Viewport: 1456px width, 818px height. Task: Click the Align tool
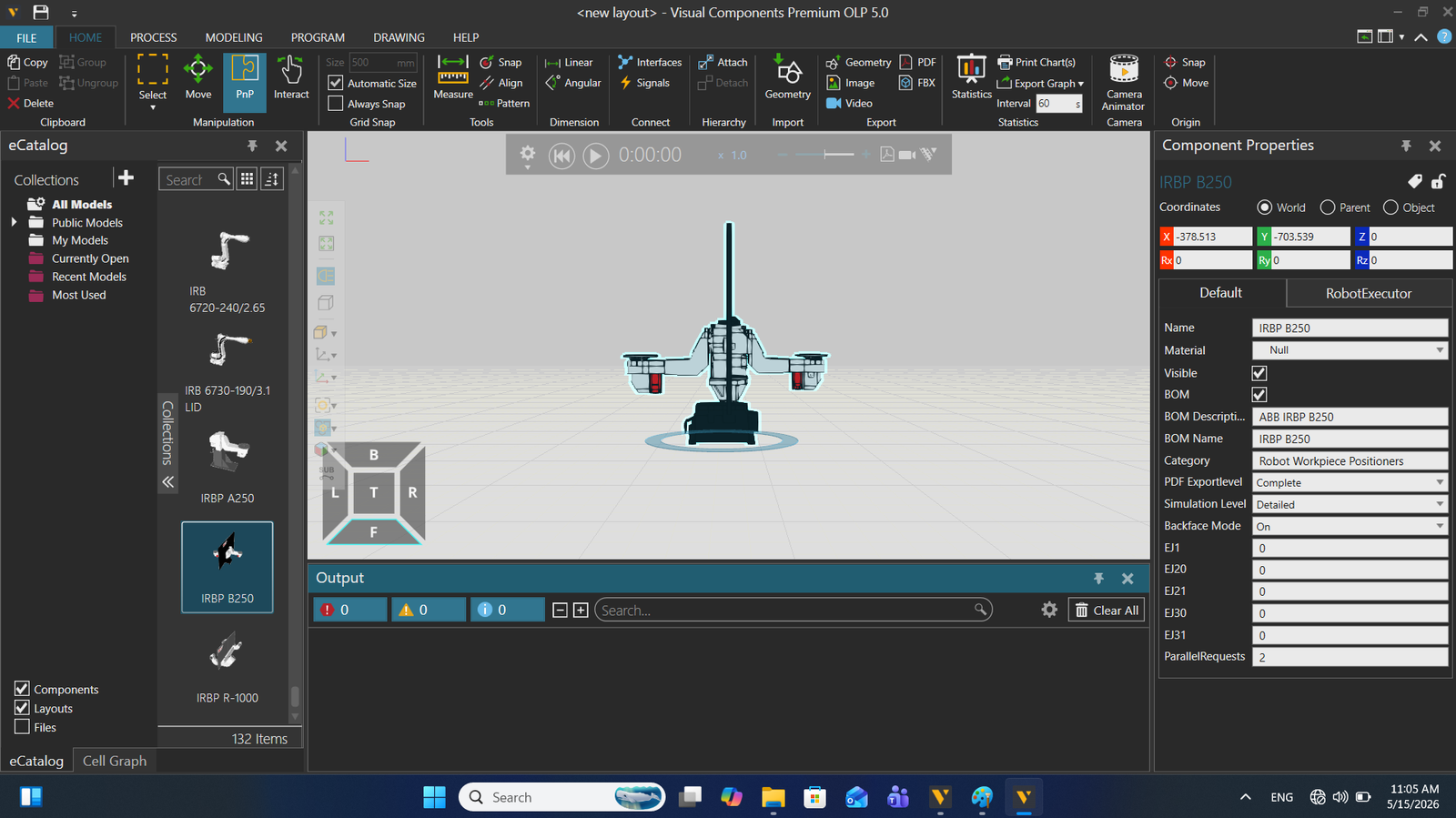[501, 83]
